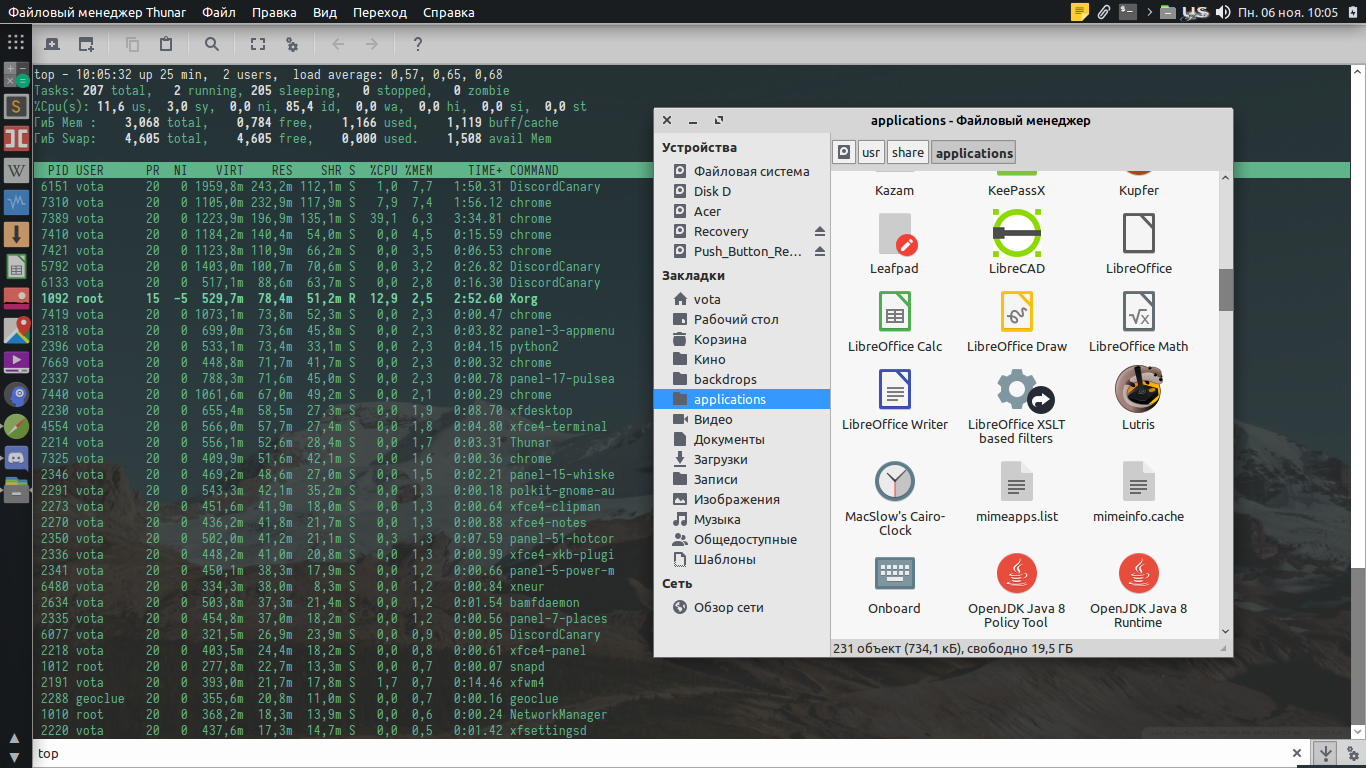Open the applications grid launcher

[15, 42]
